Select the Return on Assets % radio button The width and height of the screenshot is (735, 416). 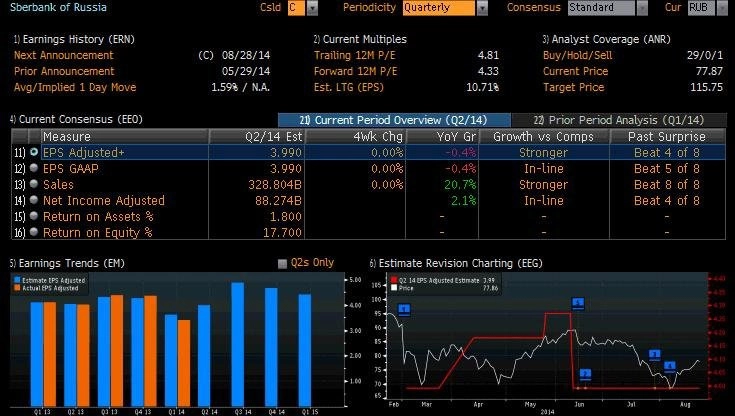(x=34, y=216)
